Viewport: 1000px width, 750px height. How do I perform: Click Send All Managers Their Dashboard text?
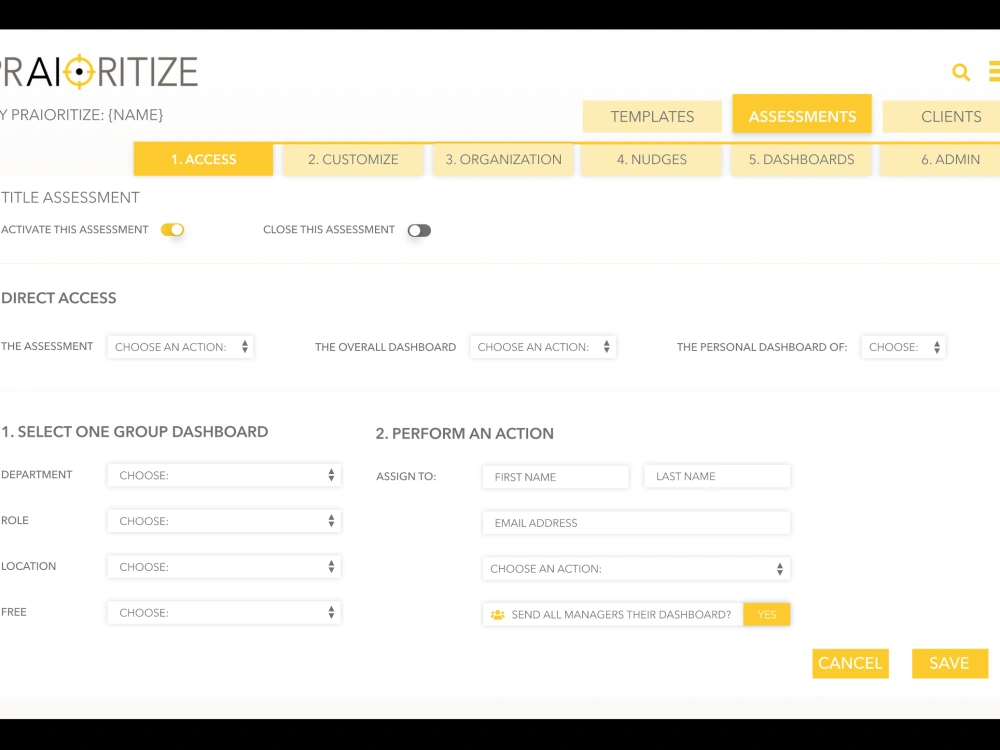(x=621, y=615)
